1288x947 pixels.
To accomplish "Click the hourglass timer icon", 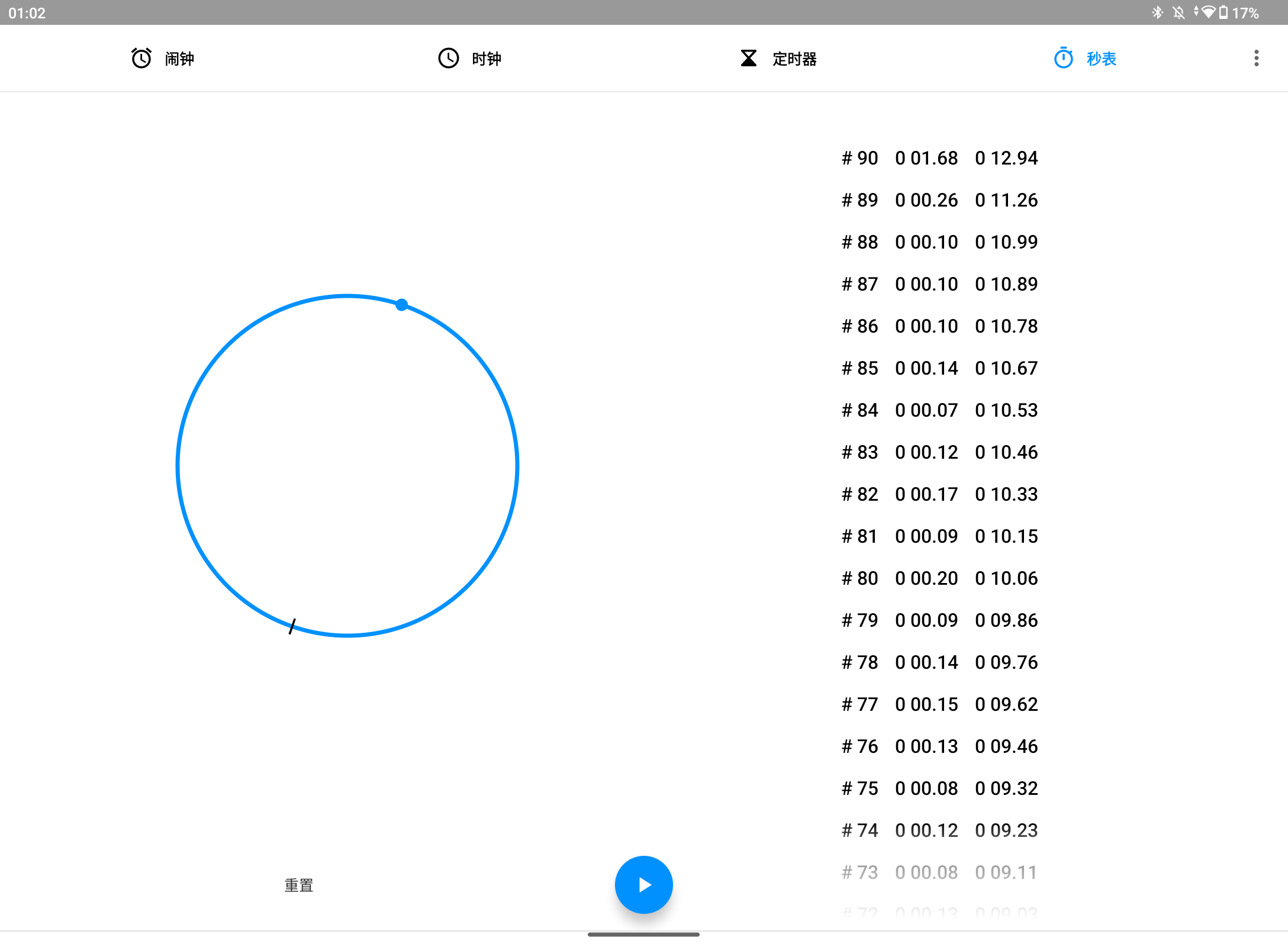I will tap(748, 58).
